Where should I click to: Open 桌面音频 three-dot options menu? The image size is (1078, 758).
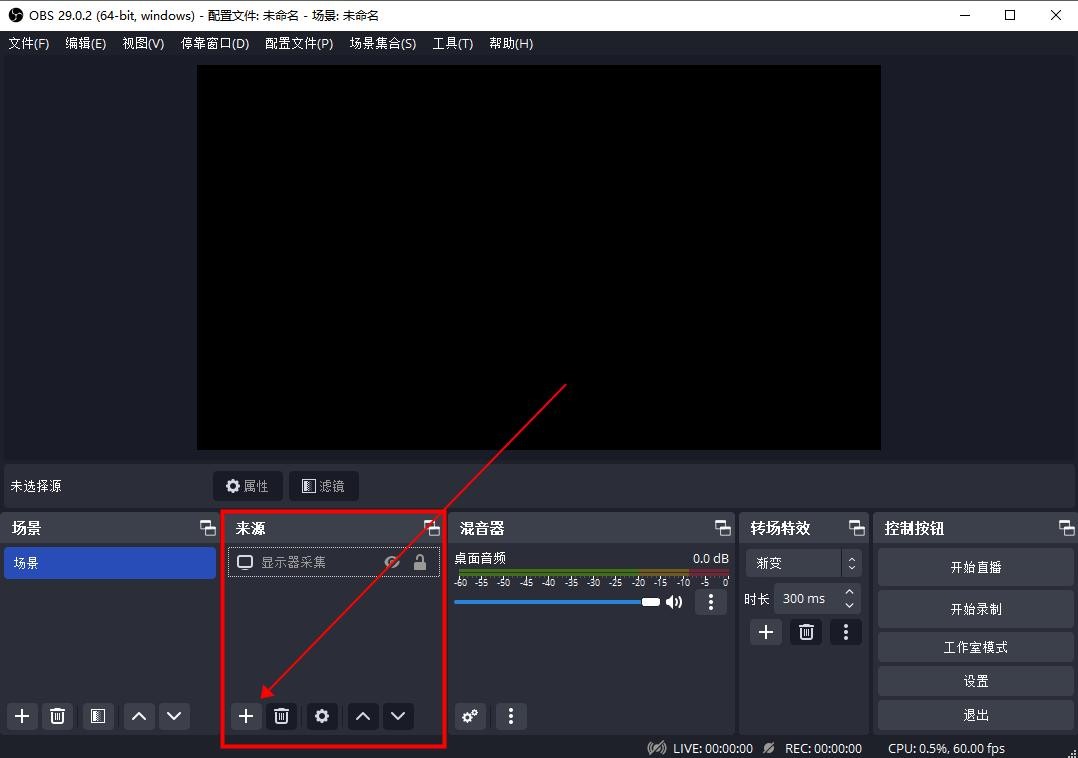tap(710, 602)
